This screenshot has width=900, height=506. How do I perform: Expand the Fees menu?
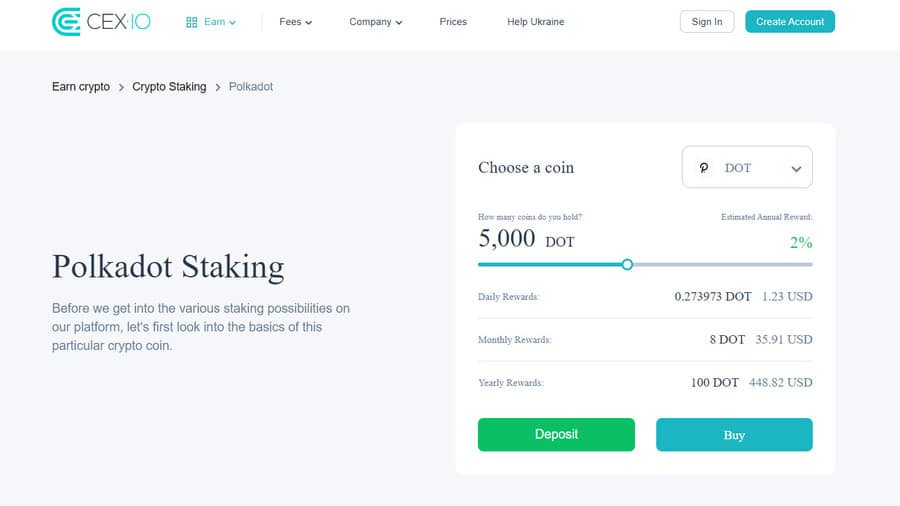click(296, 22)
